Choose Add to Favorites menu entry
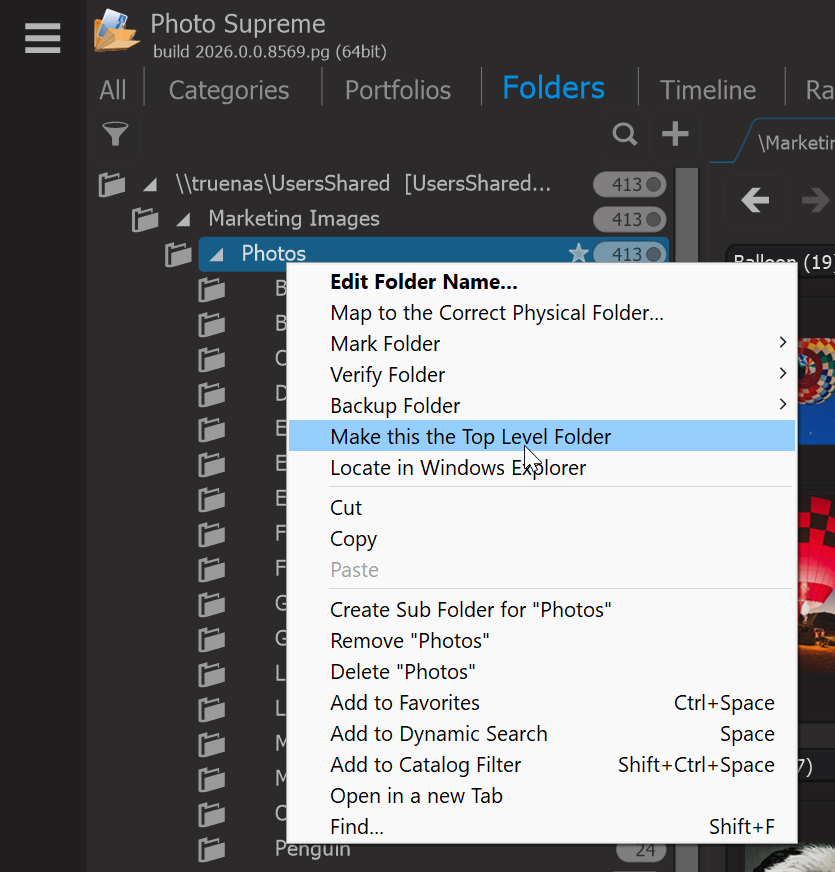The height and width of the screenshot is (872, 835). pos(542,703)
